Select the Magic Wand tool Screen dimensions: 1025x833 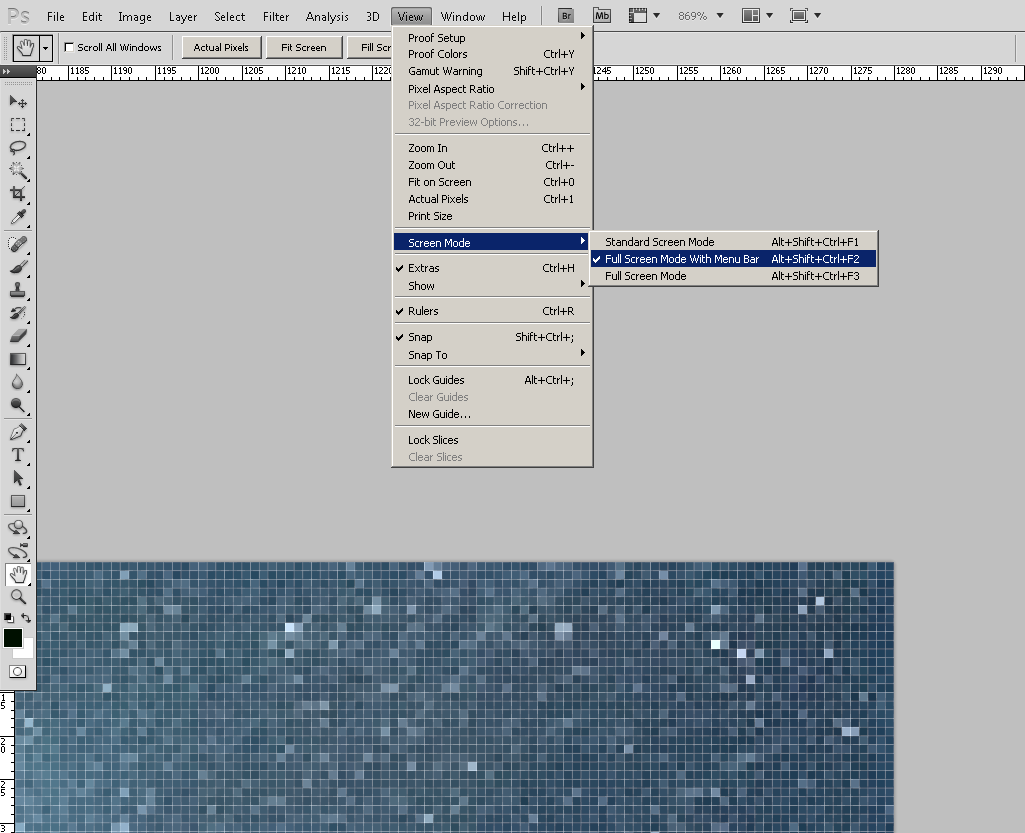pos(18,170)
